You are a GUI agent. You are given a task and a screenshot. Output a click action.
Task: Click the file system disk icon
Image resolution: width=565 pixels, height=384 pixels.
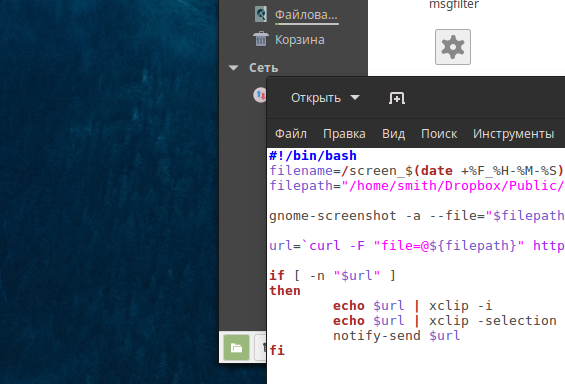261,14
